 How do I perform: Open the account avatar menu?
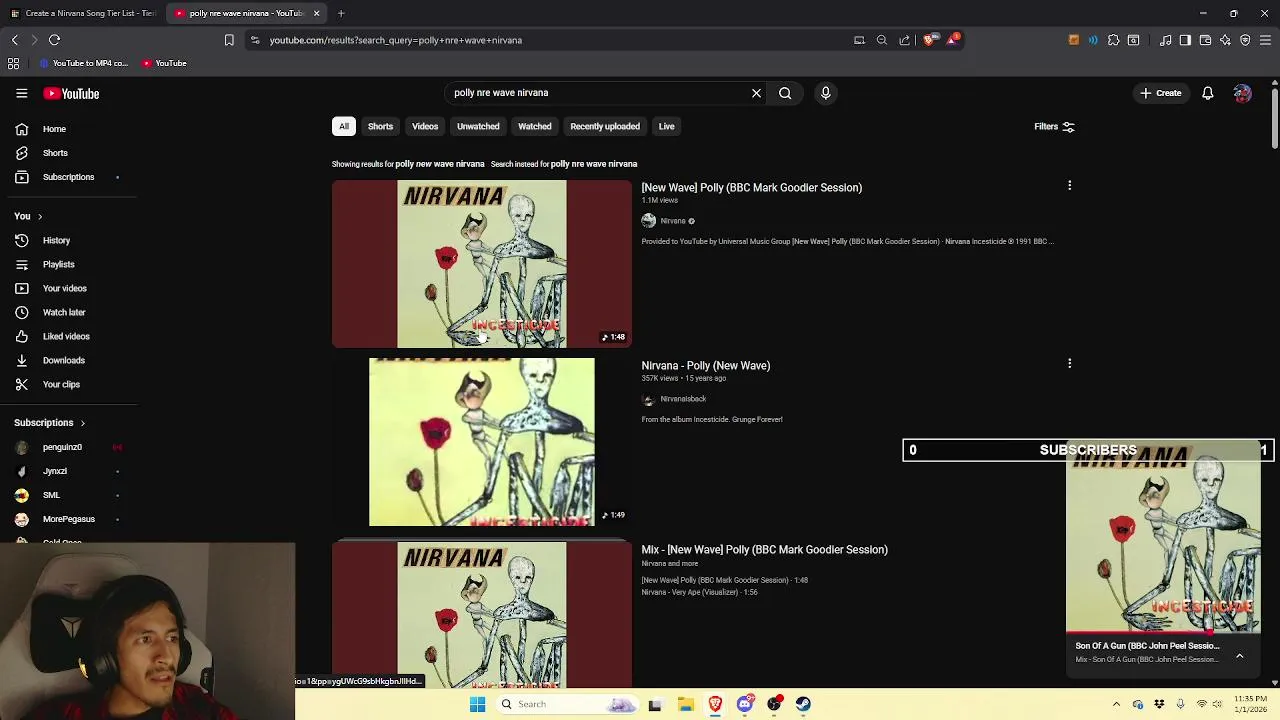[x=1242, y=93]
